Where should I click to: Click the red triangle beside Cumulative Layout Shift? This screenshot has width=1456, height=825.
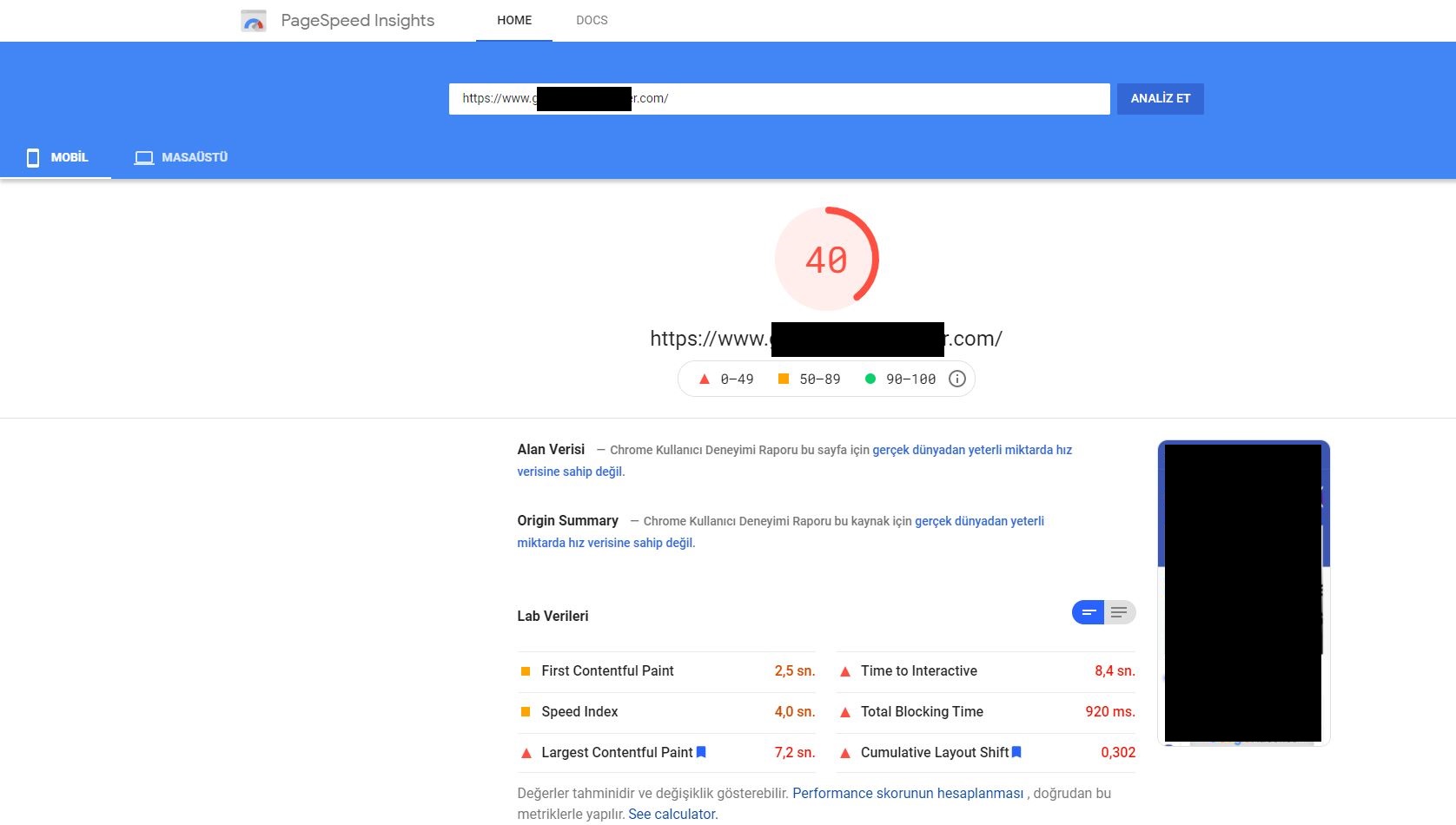click(844, 754)
